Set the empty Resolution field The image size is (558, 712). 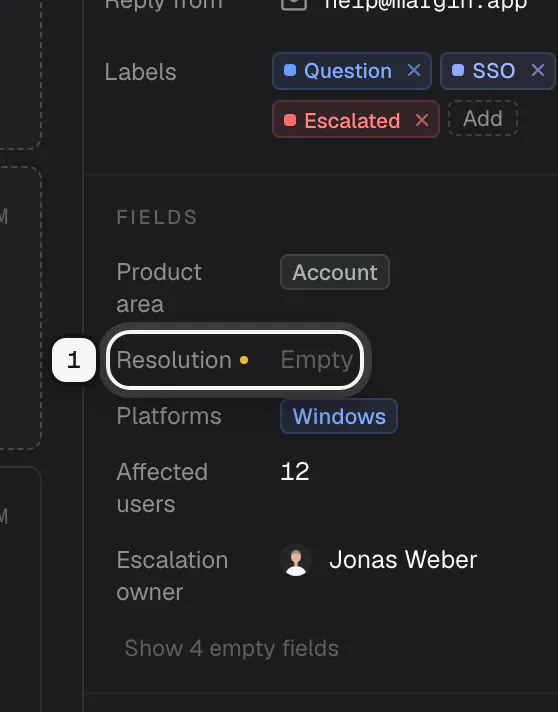coord(316,360)
